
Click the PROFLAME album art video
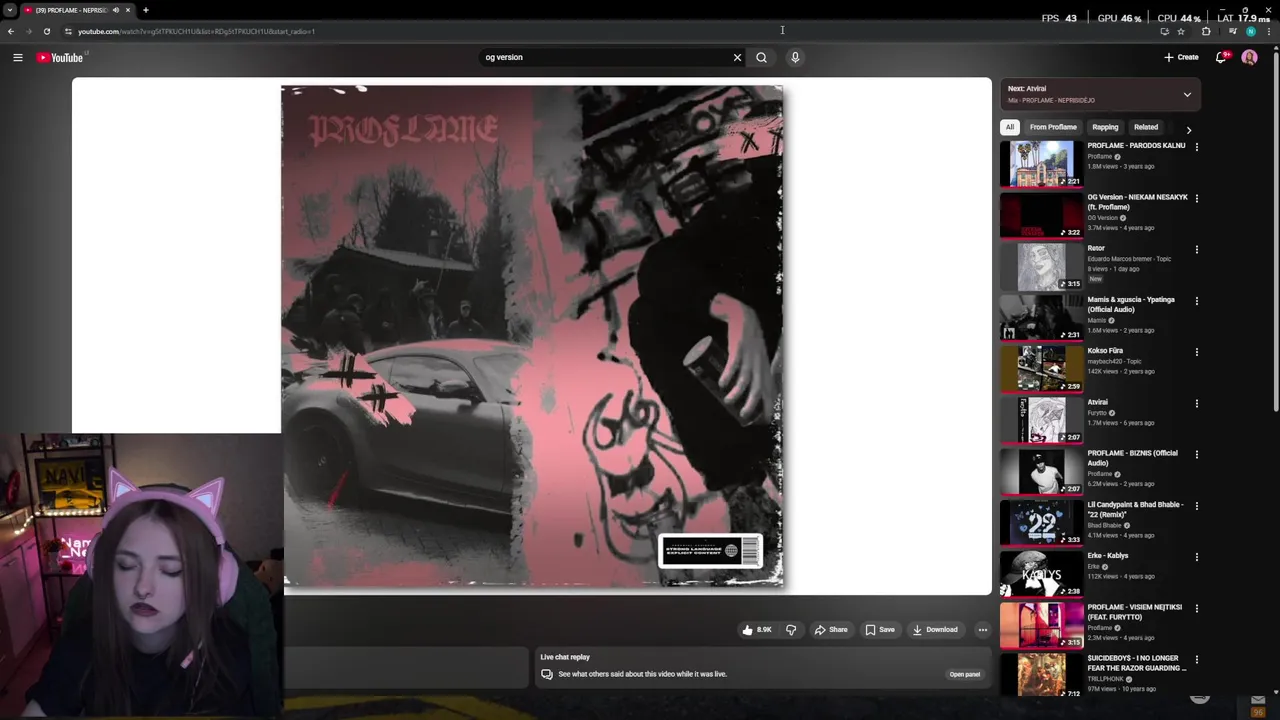532,336
